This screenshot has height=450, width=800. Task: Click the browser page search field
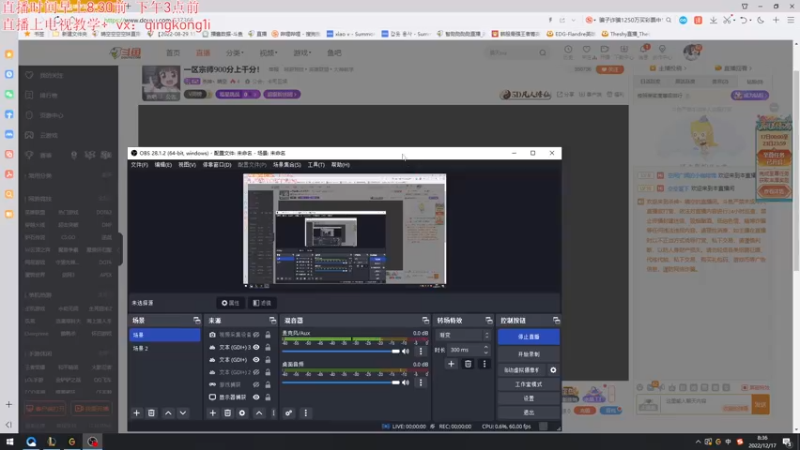517,53
